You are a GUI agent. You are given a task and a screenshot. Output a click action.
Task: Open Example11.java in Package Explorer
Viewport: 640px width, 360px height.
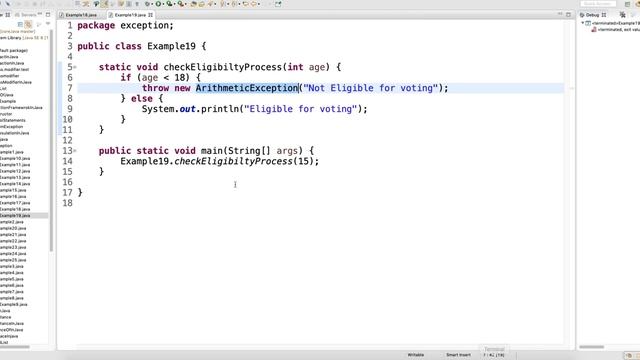[x=15, y=165]
